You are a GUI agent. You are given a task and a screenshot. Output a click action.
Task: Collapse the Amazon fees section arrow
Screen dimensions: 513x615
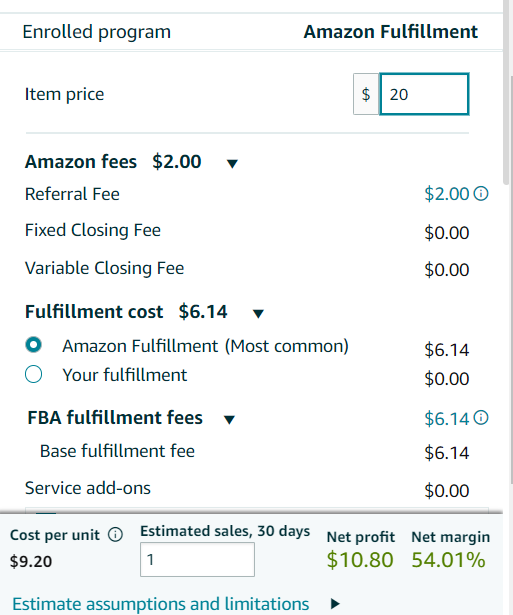pyautogui.click(x=232, y=164)
